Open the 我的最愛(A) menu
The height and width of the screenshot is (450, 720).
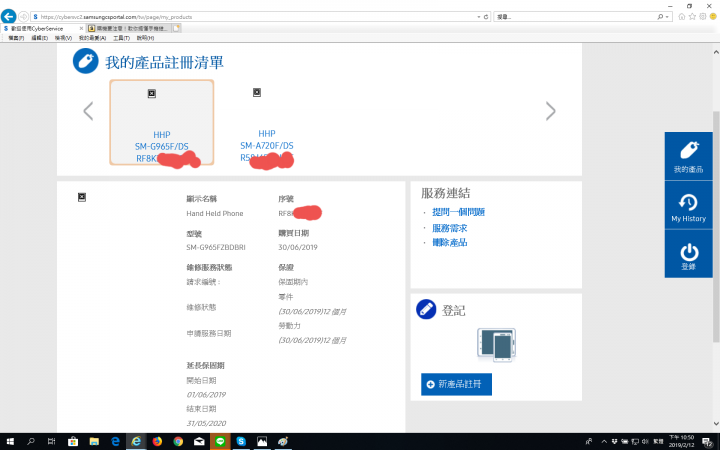click(x=92, y=38)
